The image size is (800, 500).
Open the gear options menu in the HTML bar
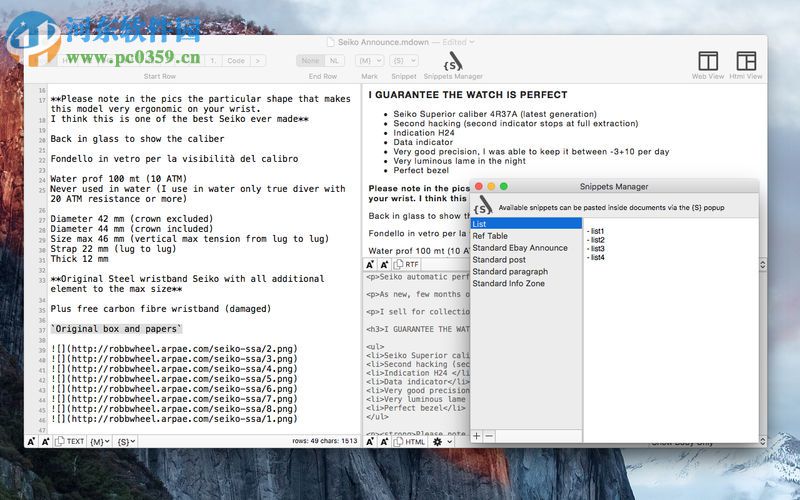coord(442,442)
